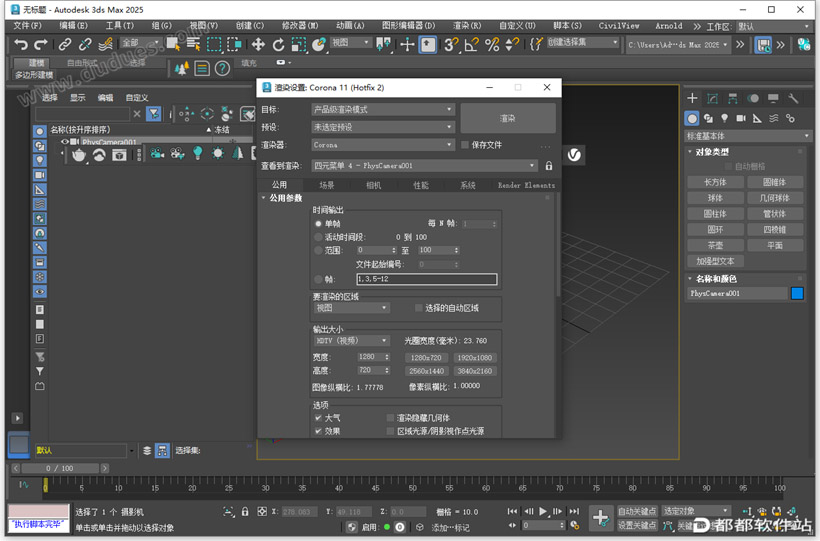Select the 活动时间段 radio button
The width and height of the screenshot is (820, 541).
(x=318, y=237)
